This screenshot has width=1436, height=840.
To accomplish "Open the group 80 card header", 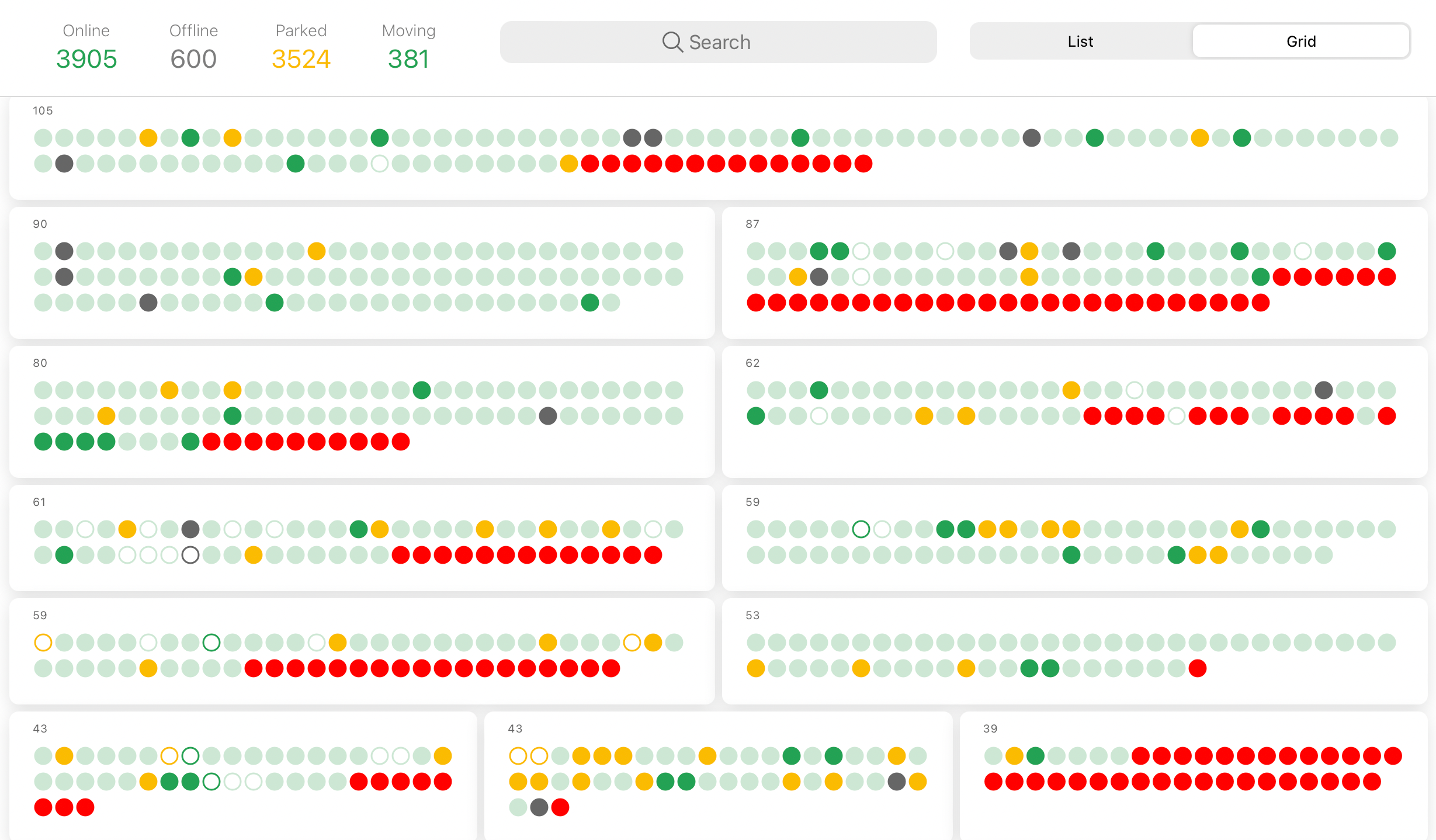I will click(40, 363).
